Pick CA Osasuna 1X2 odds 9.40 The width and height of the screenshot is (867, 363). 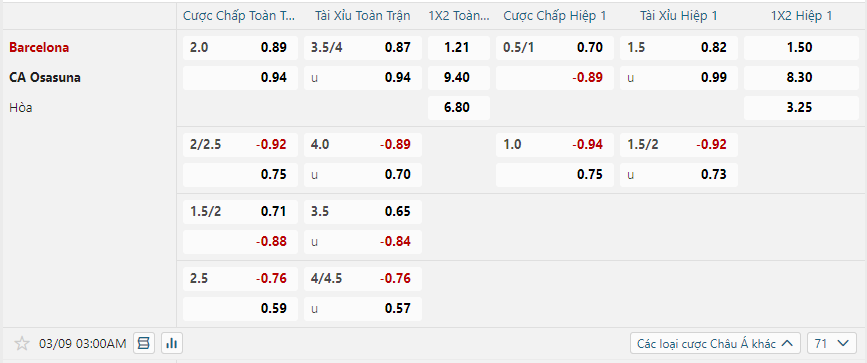[458, 78]
